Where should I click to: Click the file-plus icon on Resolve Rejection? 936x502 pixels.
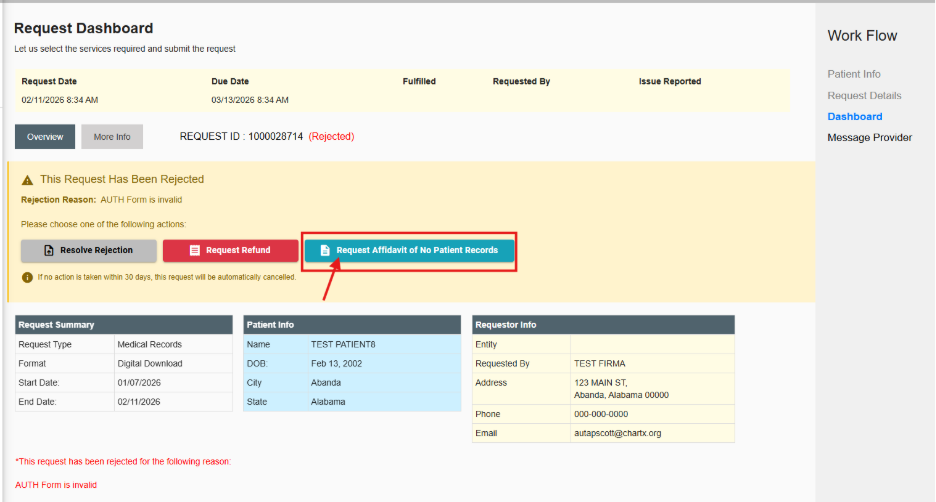click(49, 250)
